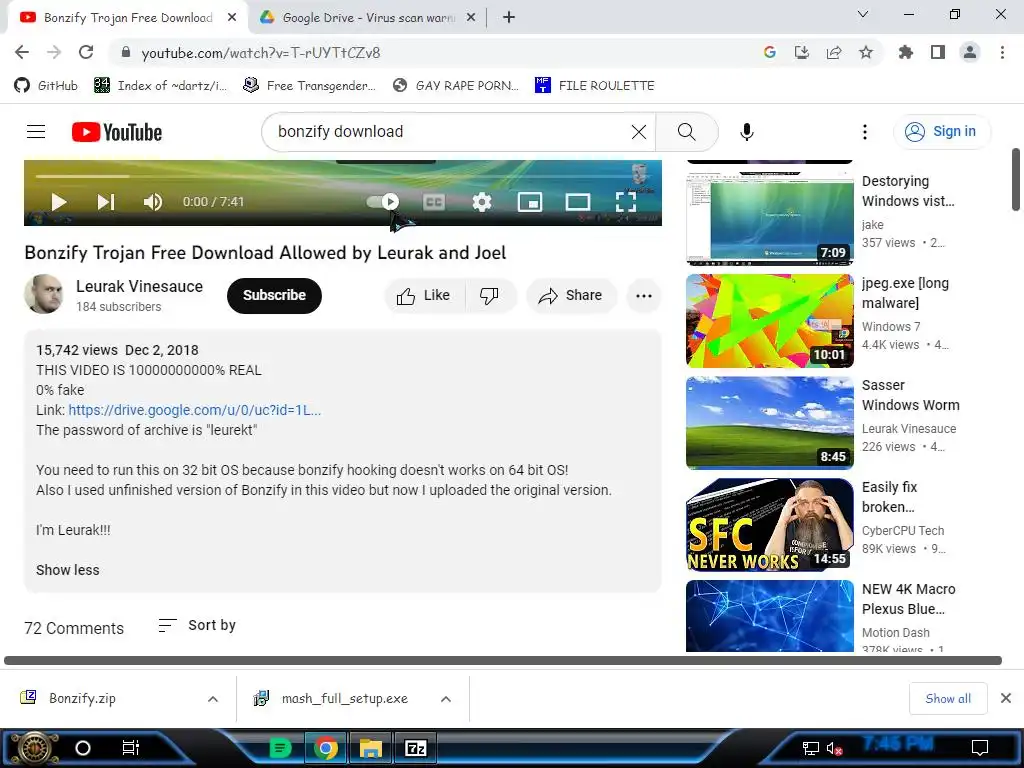Toggle Chrome side panel

click(x=938, y=52)
